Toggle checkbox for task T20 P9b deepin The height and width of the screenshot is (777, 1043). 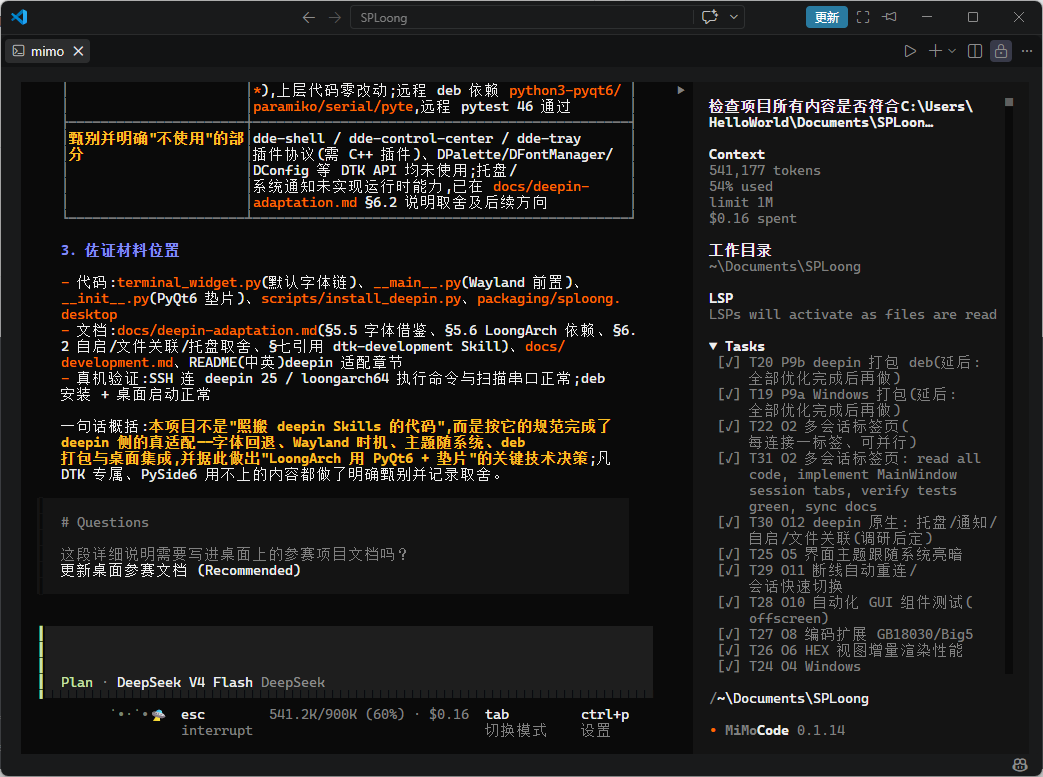(x=729, y=363)
